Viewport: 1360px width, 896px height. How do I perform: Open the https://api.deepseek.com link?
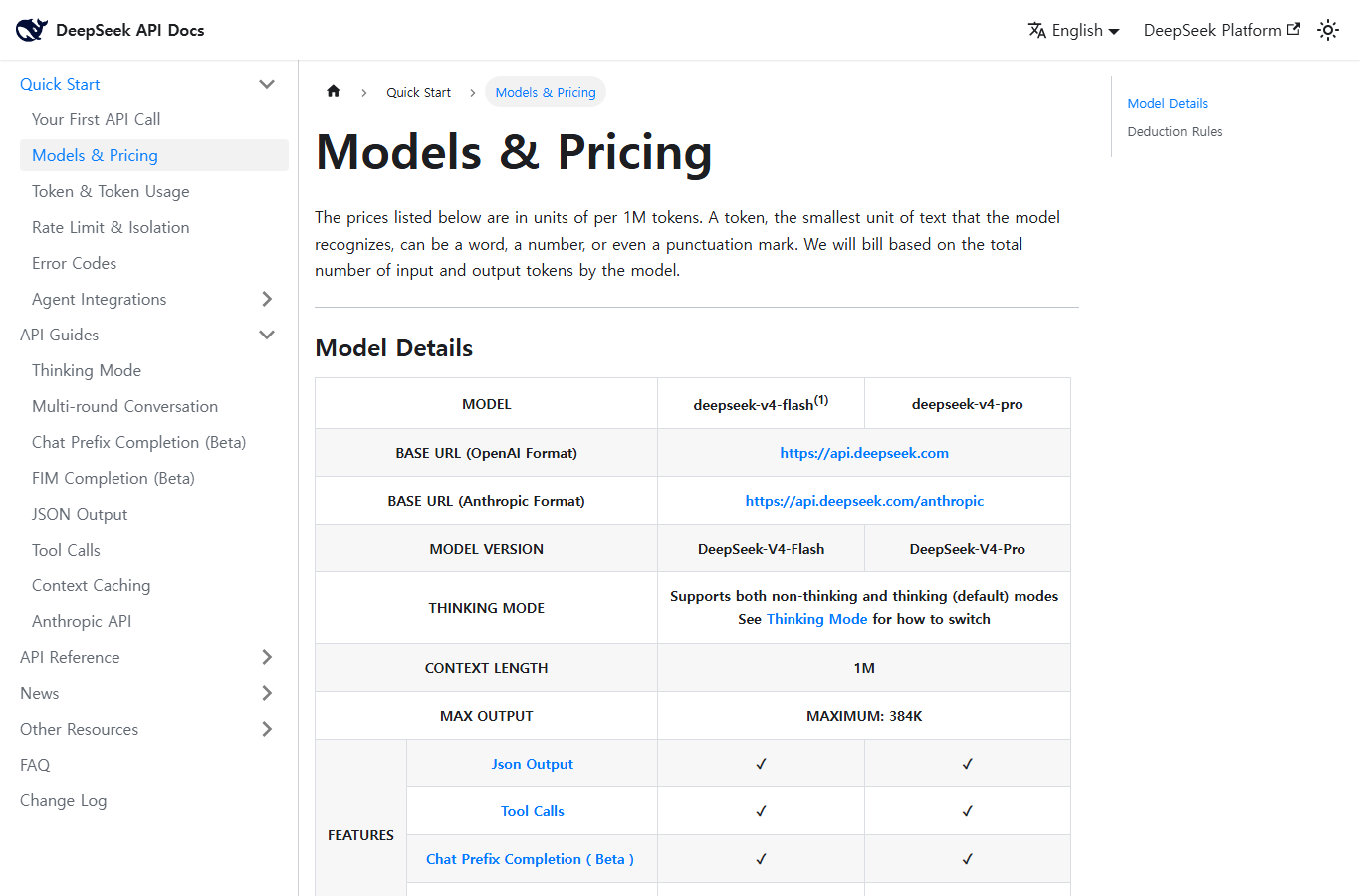[x=864, y=453]
